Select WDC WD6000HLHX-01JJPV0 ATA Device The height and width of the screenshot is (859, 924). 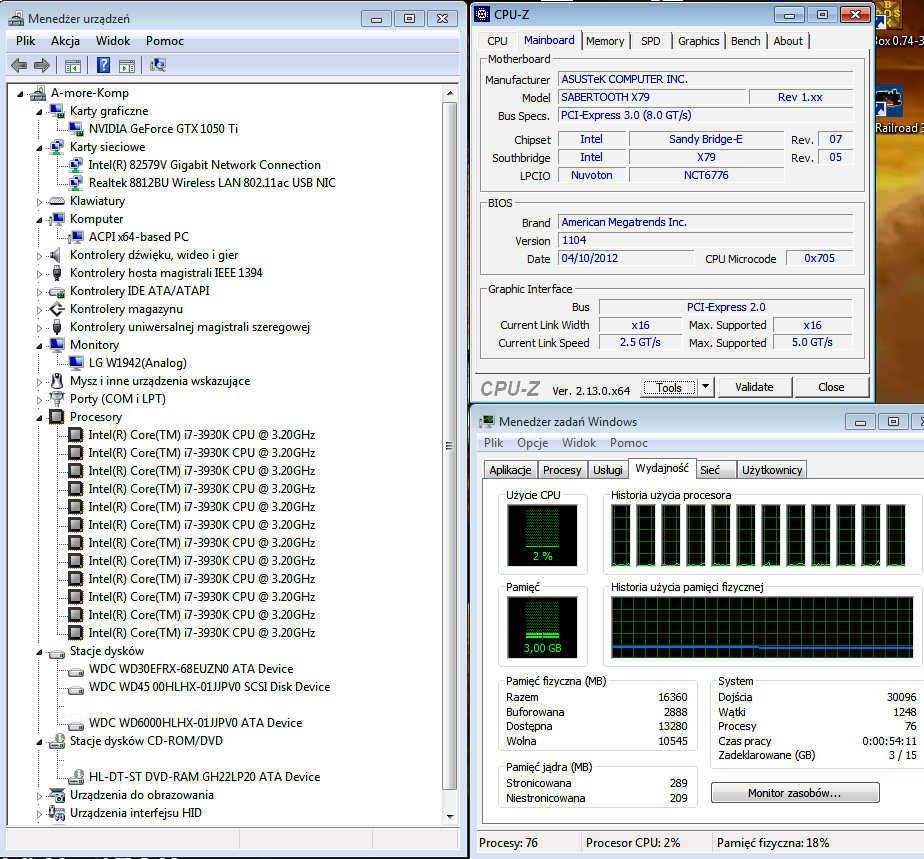coord(195,723)
